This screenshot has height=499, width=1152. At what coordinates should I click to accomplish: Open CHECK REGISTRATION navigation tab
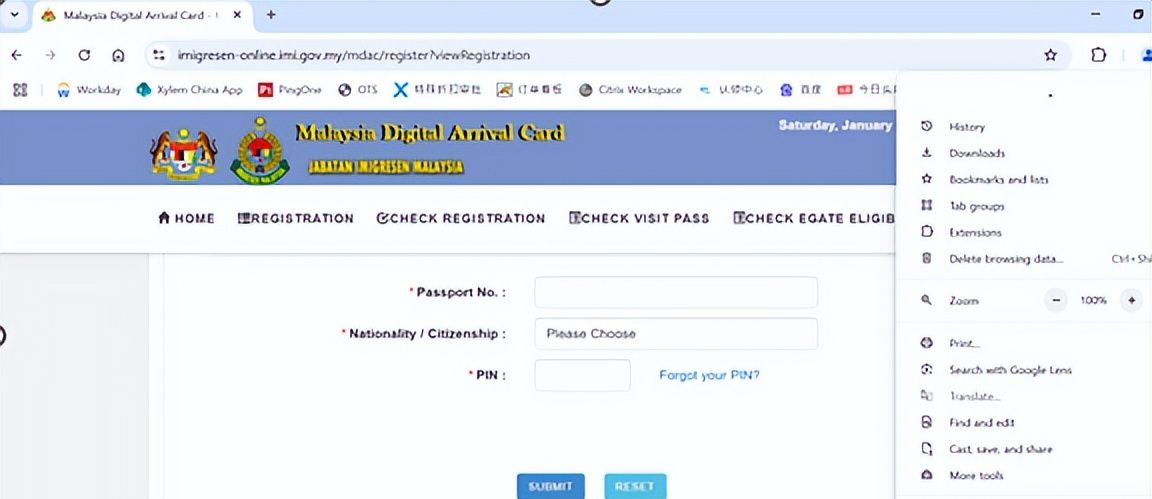461,218
